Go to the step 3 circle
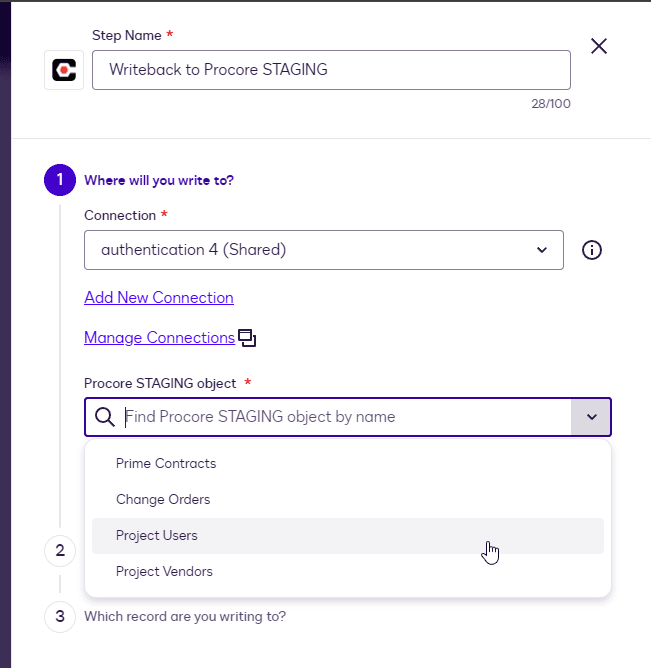 click(60, 616)
